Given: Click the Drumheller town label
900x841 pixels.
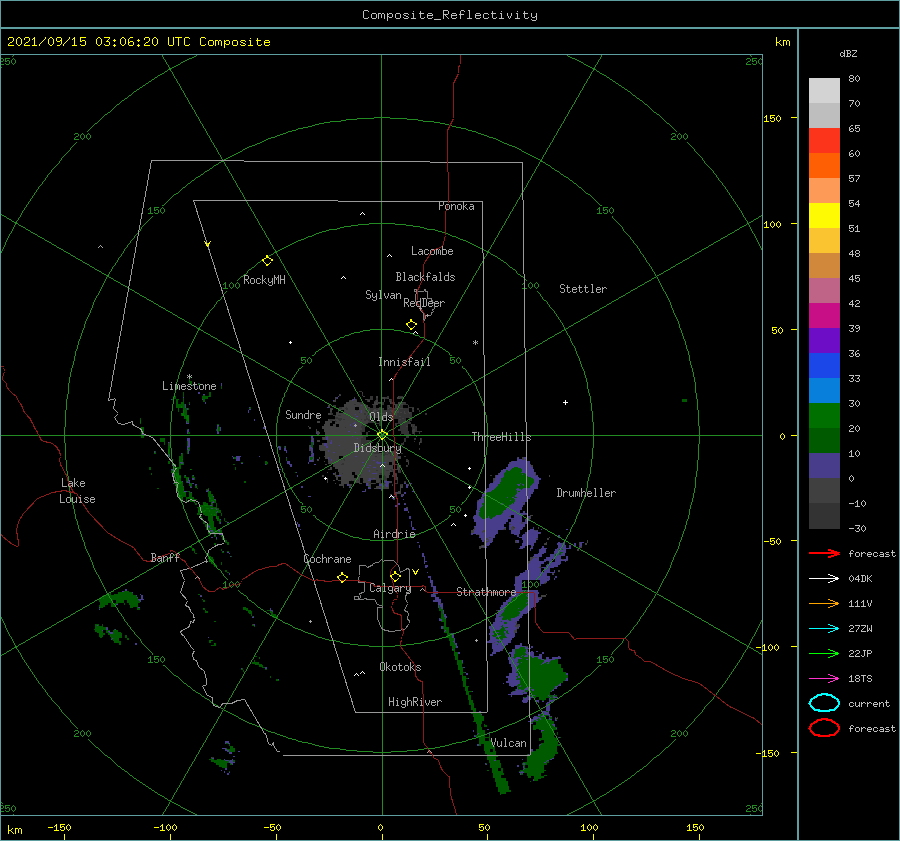Looking at the screenshot, I should (586, 493).
